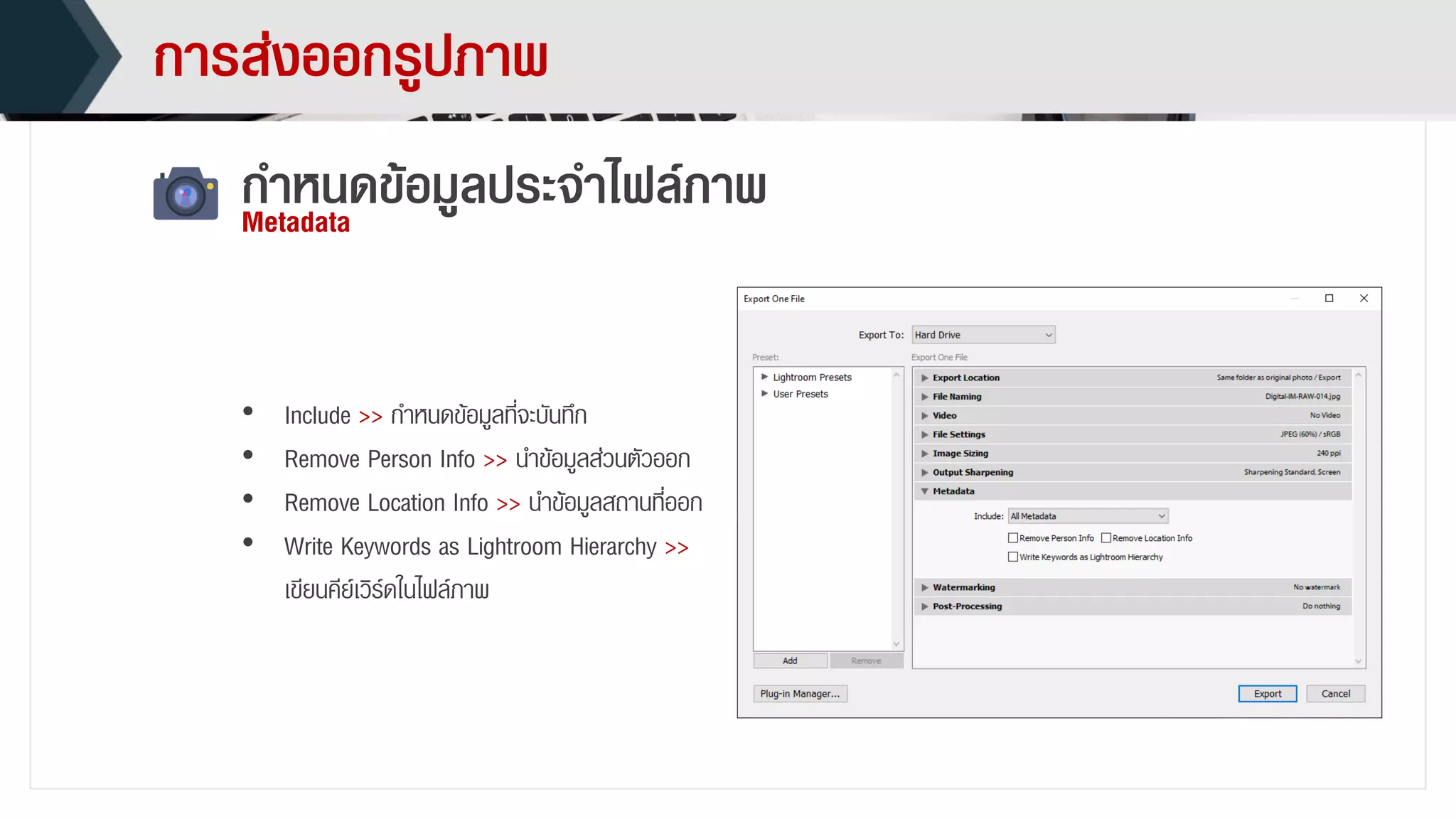Click the greyed Remove preset button
The image size is (1456, 819).
(866, 660)
